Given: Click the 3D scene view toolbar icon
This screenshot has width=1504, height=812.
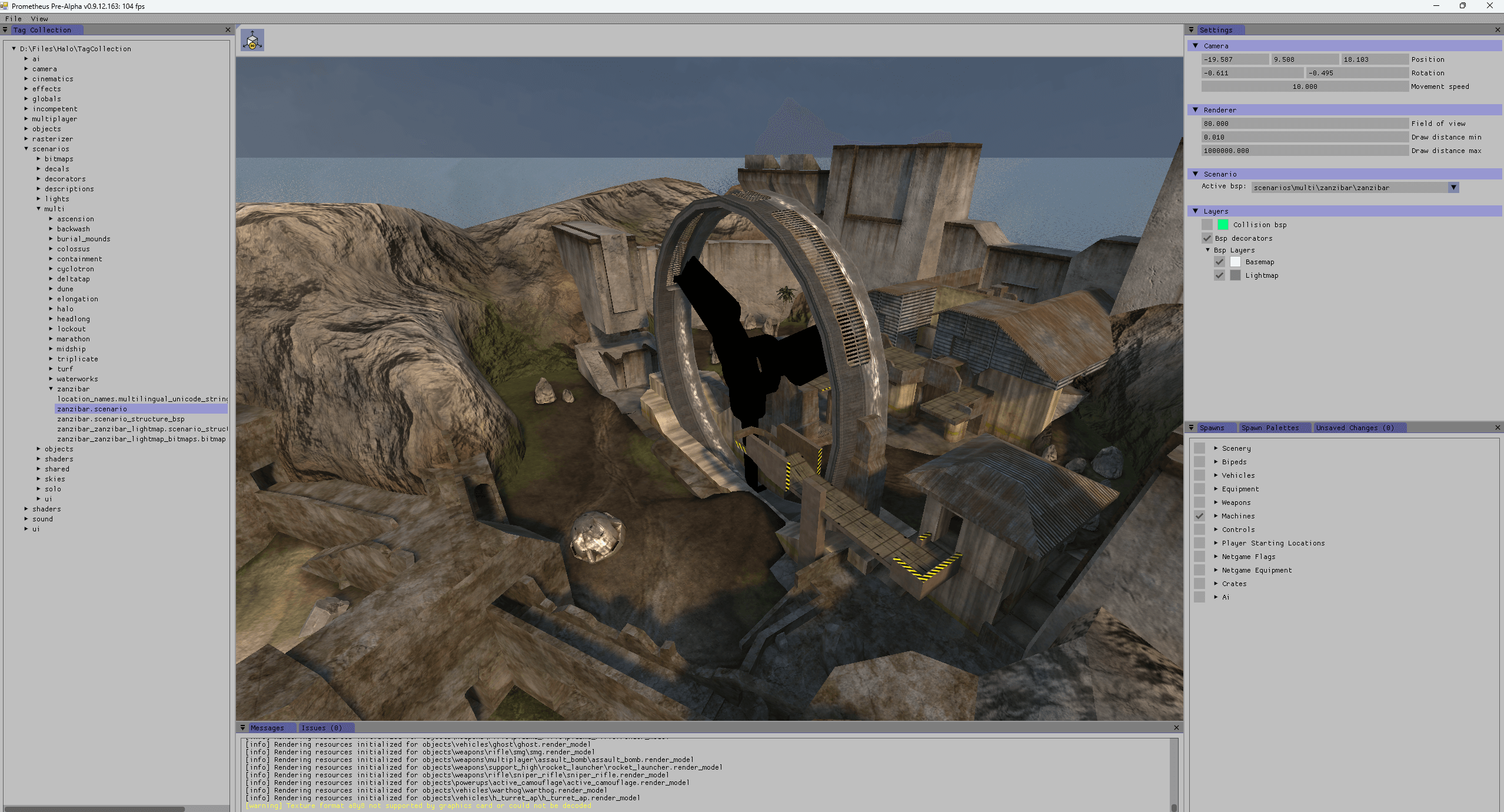Looking at the screenshot, I should pos(252,40).
